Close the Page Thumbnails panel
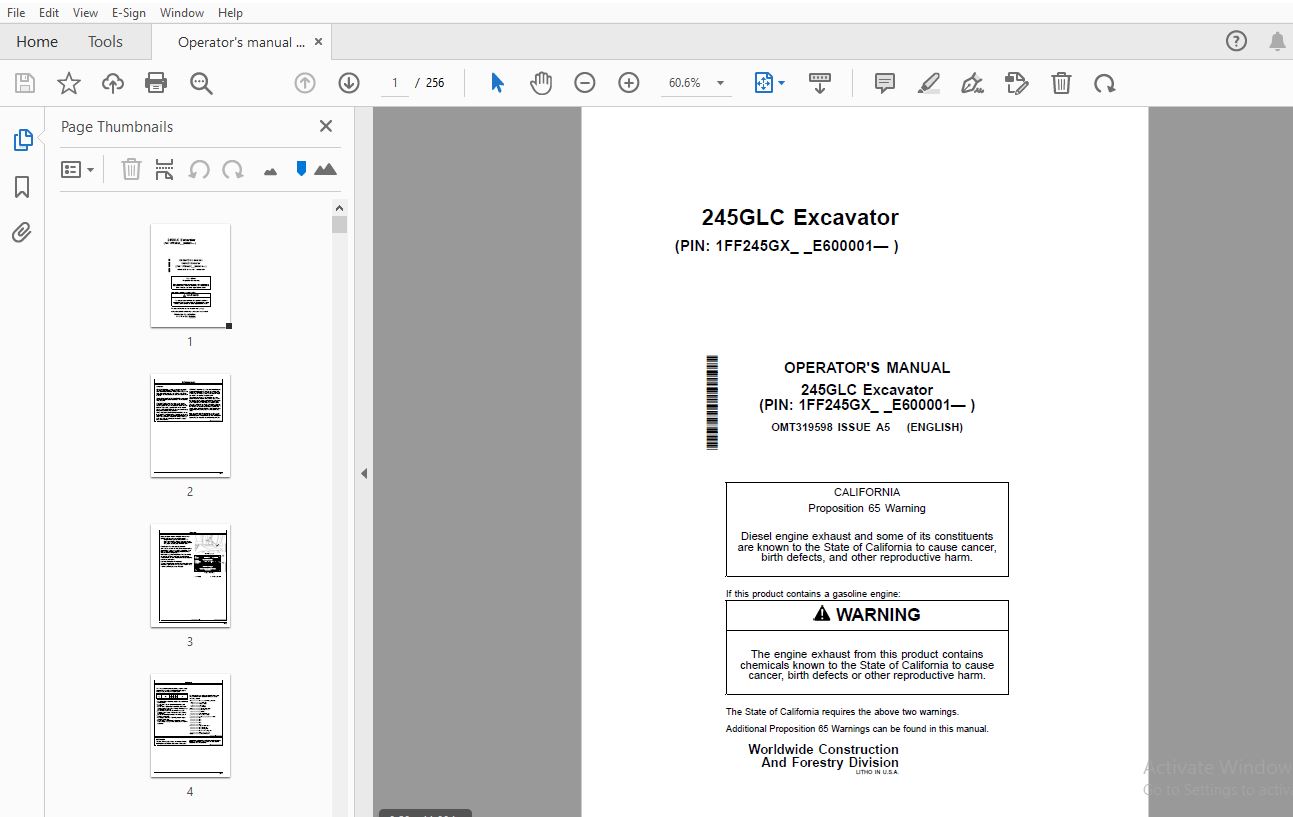1293x817 pixels. [x=326, y=126]
